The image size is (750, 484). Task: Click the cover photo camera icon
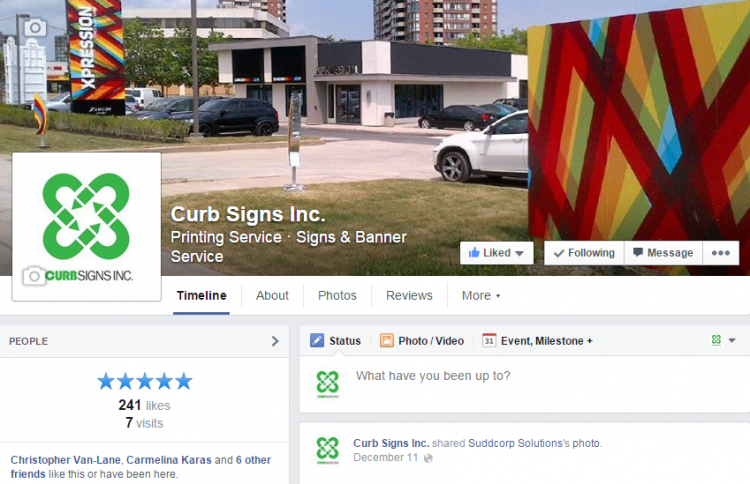(35, 28)
